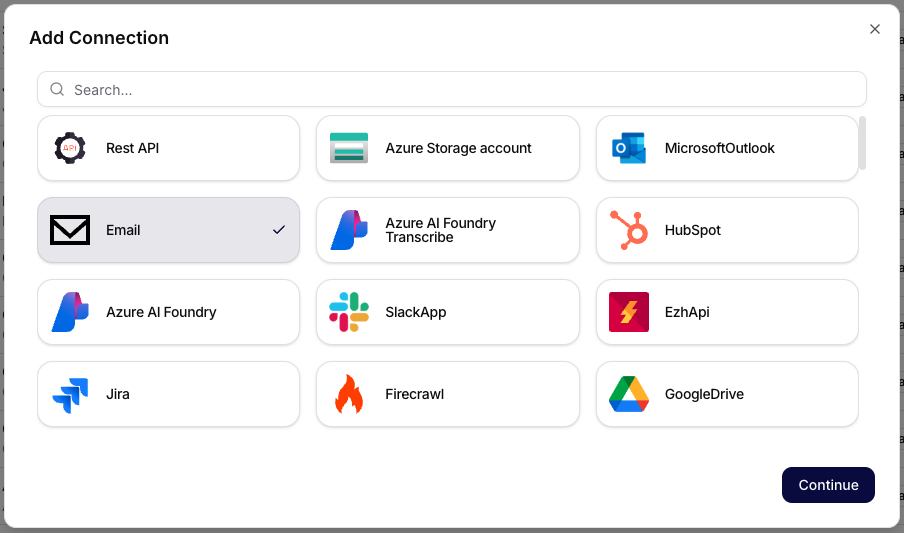Click the Search connections input field
The height and width of the screenshot is (533, 904).
coord(460,89)
